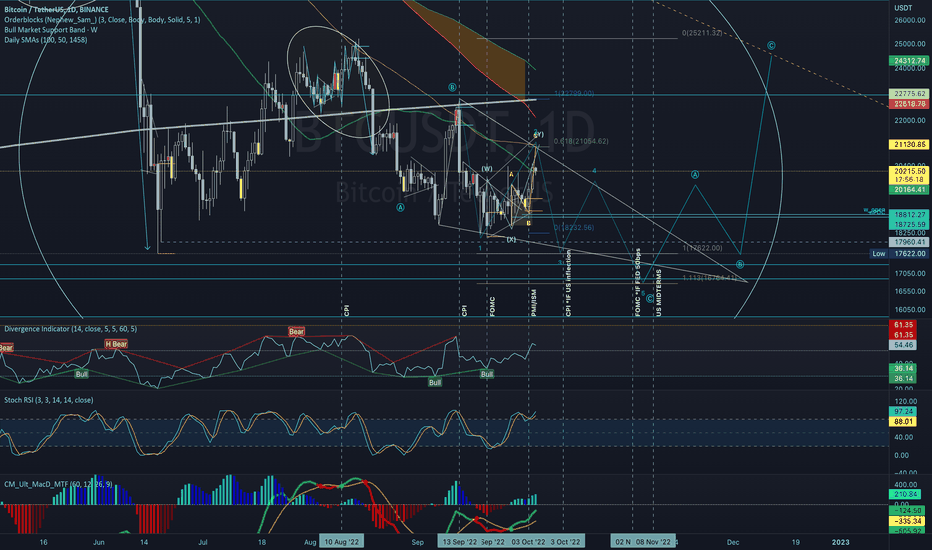Click the red 22618.78 price label
This screenshot has width=932, height=550.
909,104
